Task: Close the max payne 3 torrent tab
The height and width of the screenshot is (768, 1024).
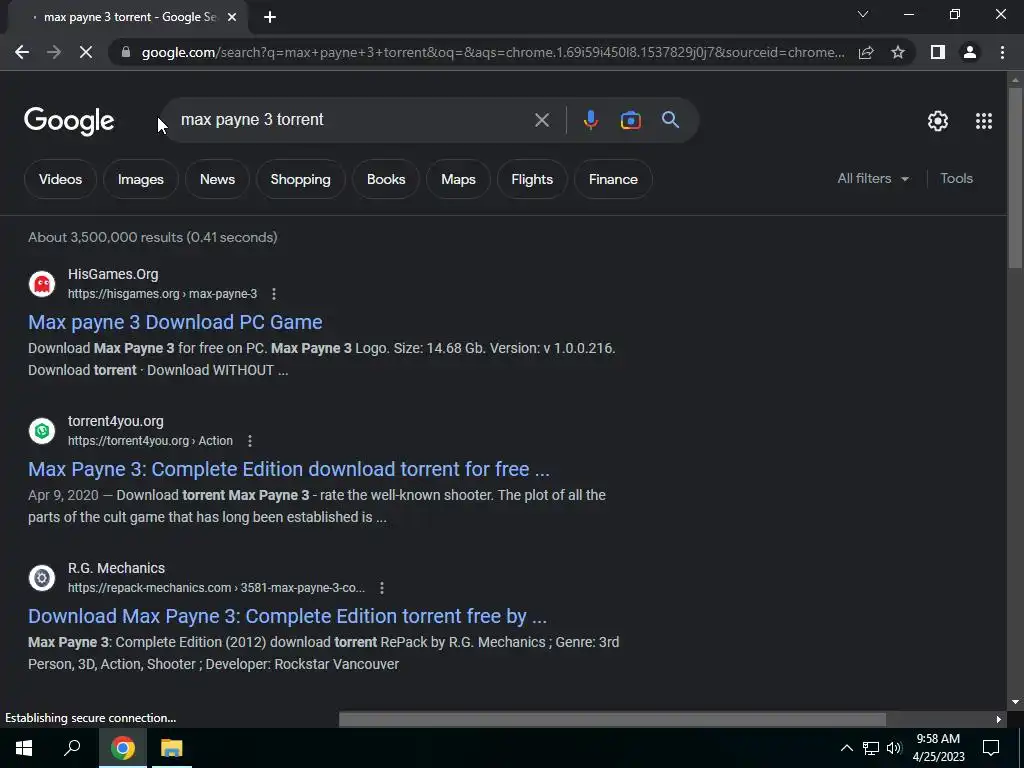Action: 232,18
